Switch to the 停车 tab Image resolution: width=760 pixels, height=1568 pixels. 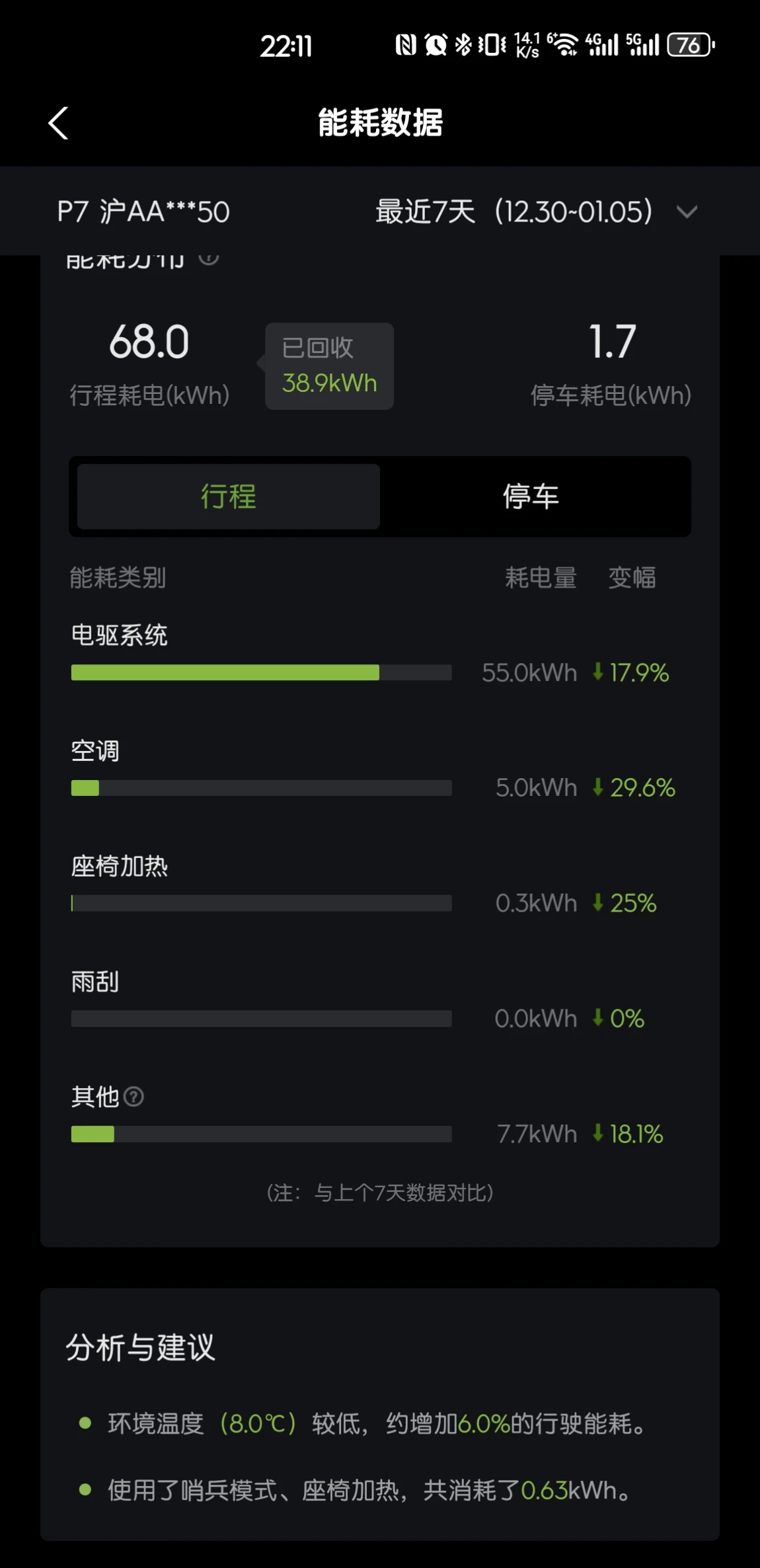click(x=531, y=496)
